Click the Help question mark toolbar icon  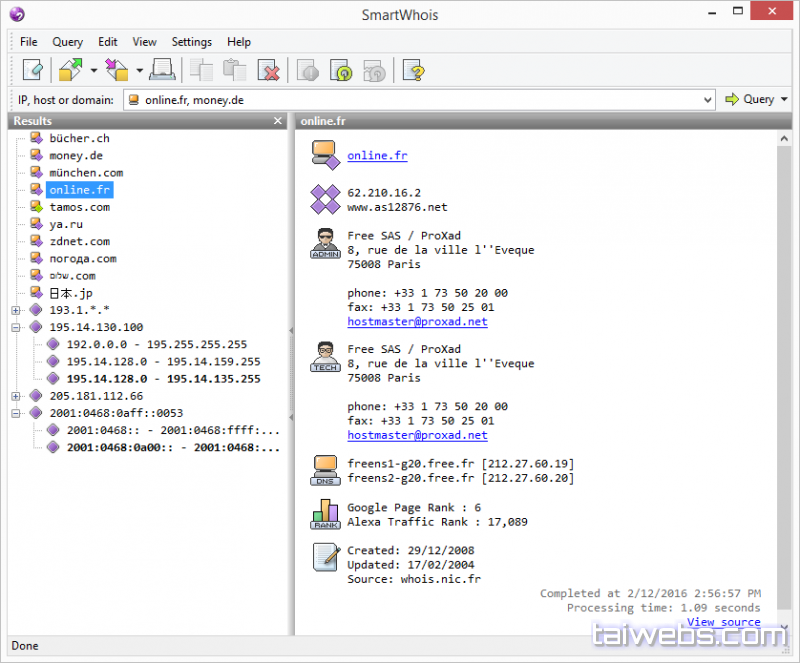[x=413, y=70]
